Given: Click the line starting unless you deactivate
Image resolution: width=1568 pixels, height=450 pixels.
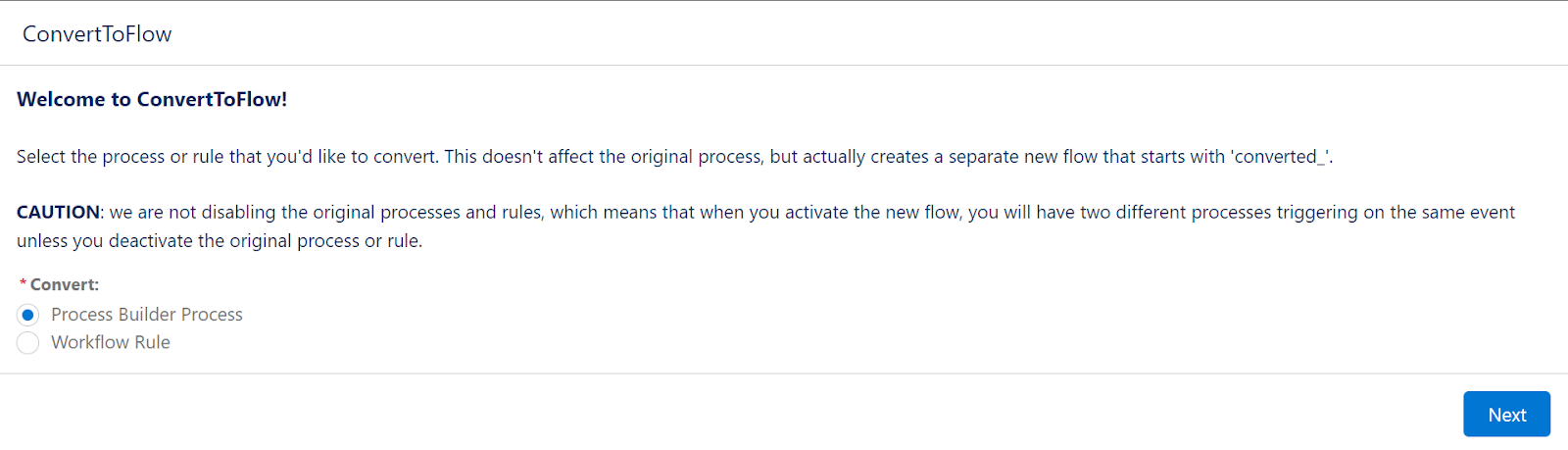Looking at the screenshot, I should click(x=220, y=241).
